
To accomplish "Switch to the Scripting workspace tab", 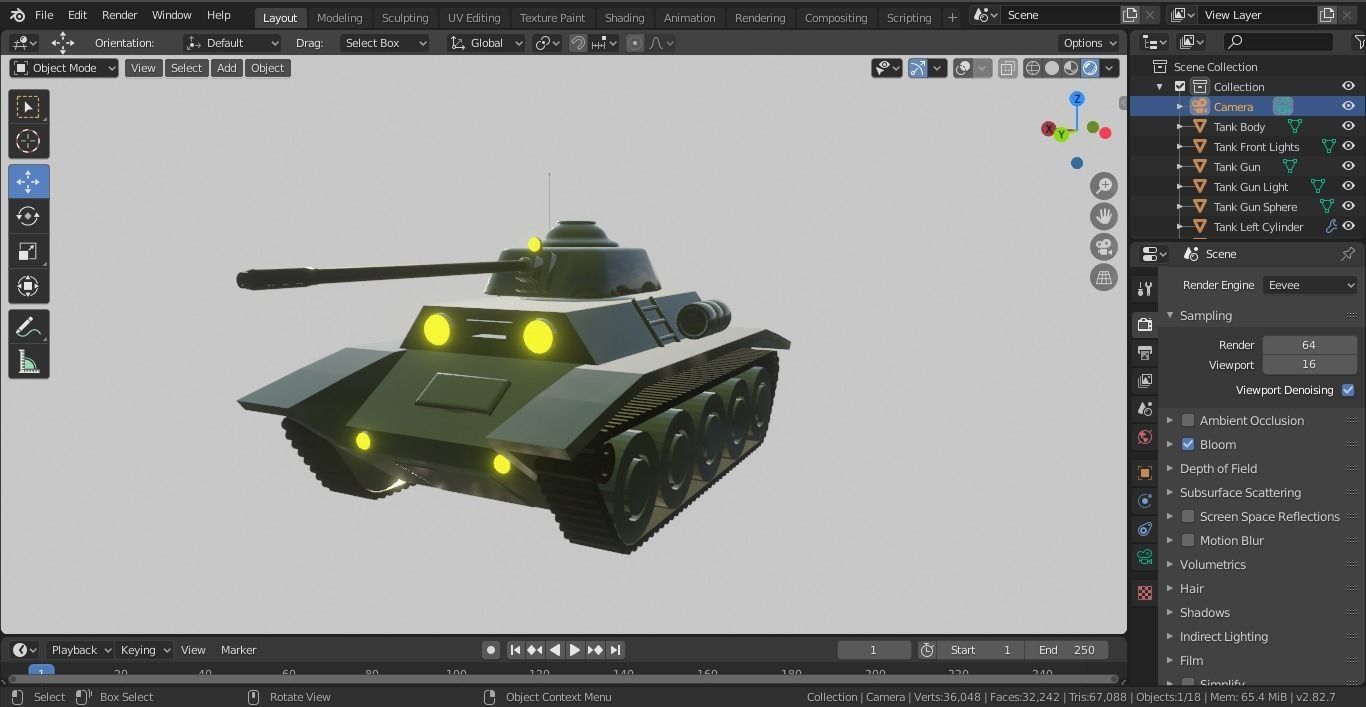I will pos(909,17).
